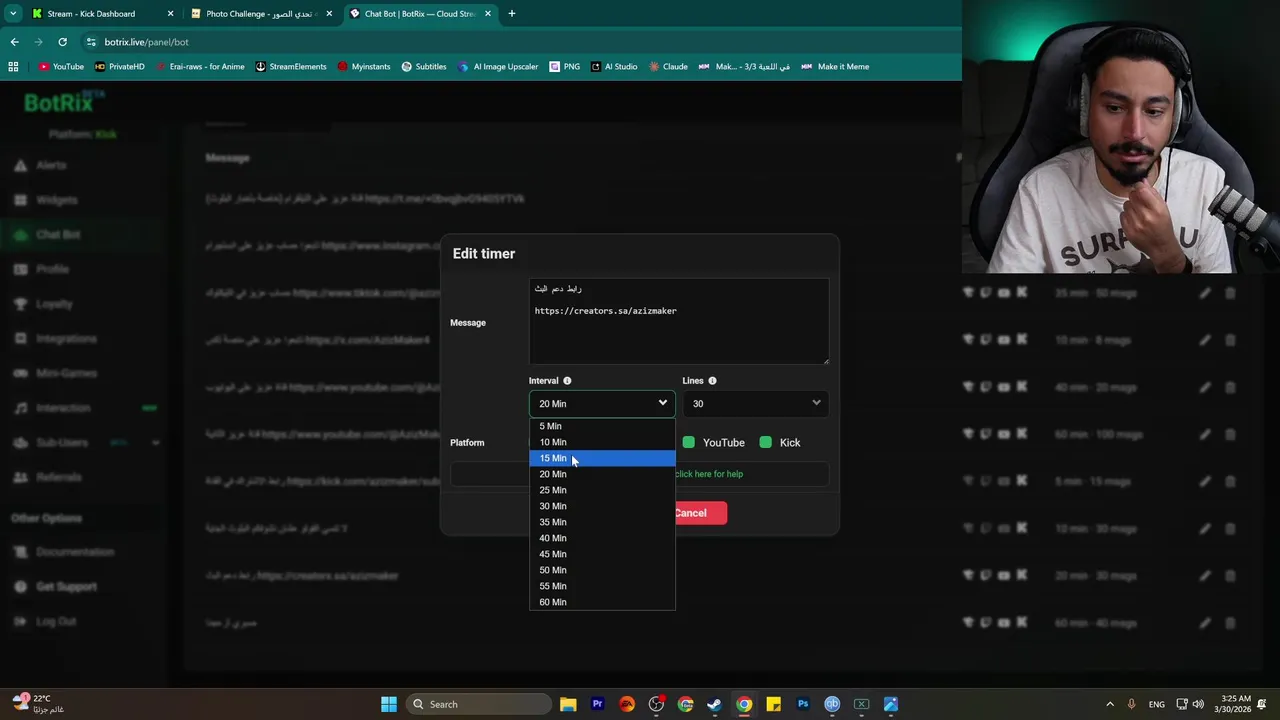Screen dimensions: 1280x720
Task: Open Steam from the taskbar
Action: pos(714,704)
